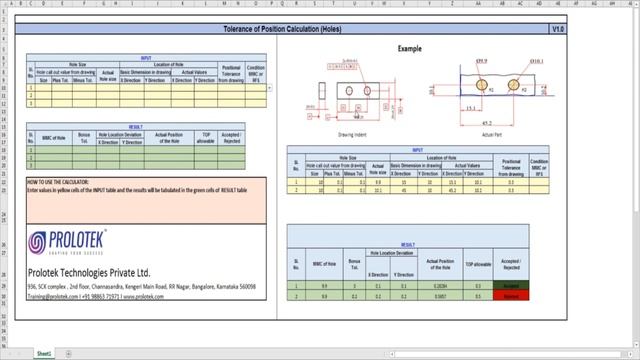640x360 pixels.
Task: Click 'Hole Size' header in left input table
Action: coord(78,64)
